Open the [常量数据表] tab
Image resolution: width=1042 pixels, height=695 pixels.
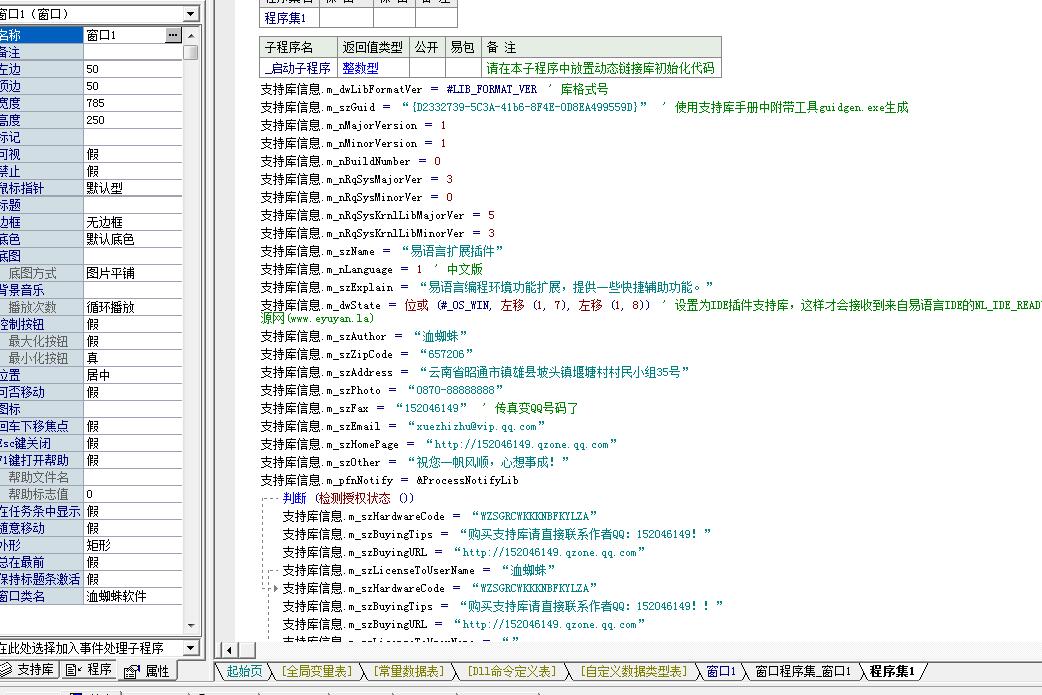pyautogui.click(x=409, y=671)
